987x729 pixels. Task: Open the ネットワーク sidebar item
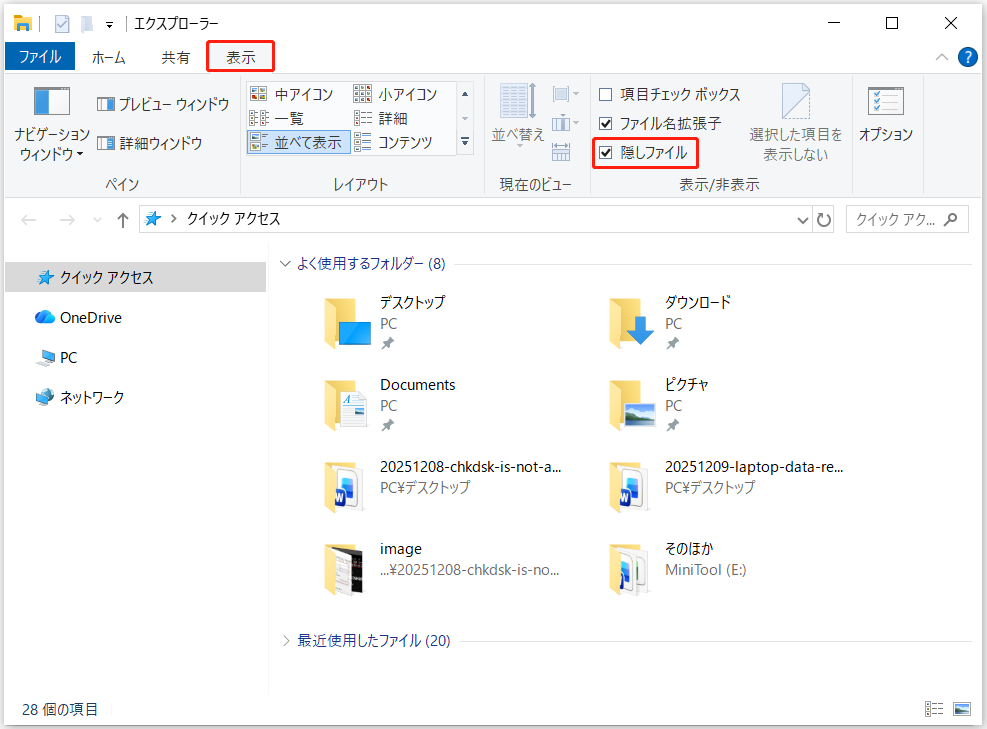coord(88,396)
